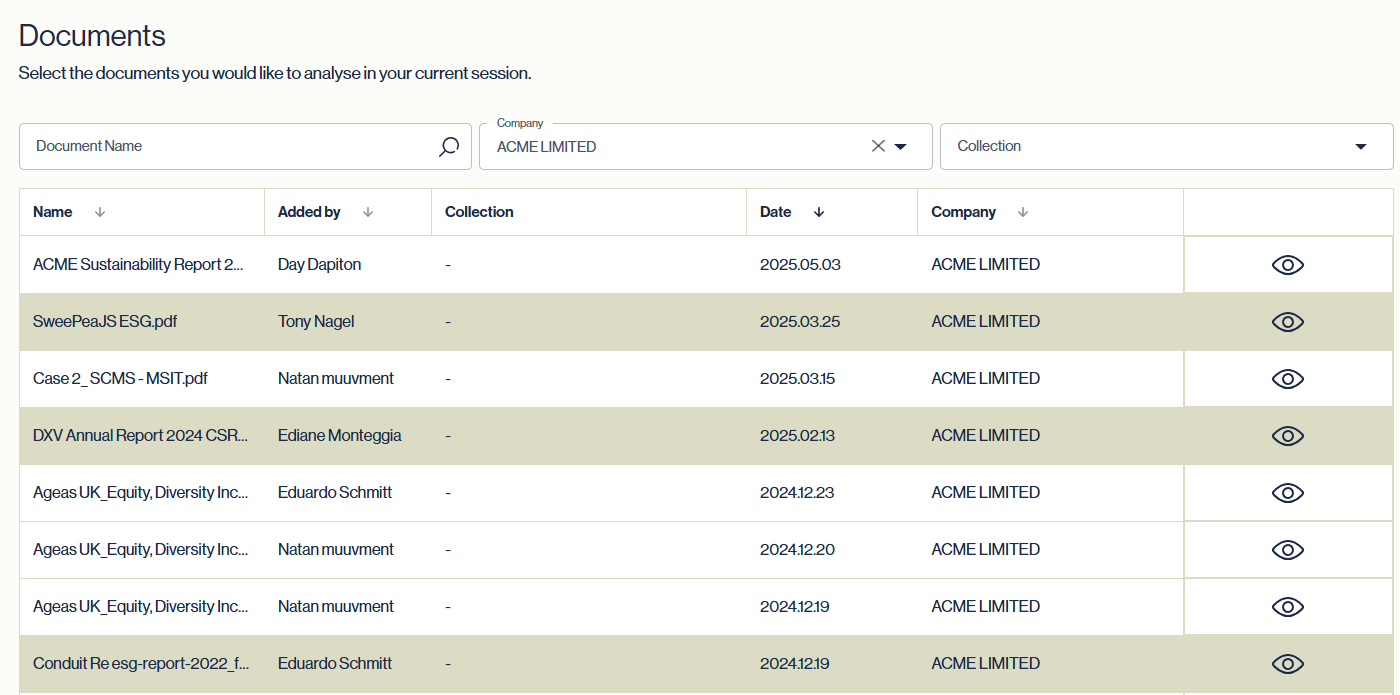
Task: Select the ACME Sustainability Report row name
Action: pos(139,265)
